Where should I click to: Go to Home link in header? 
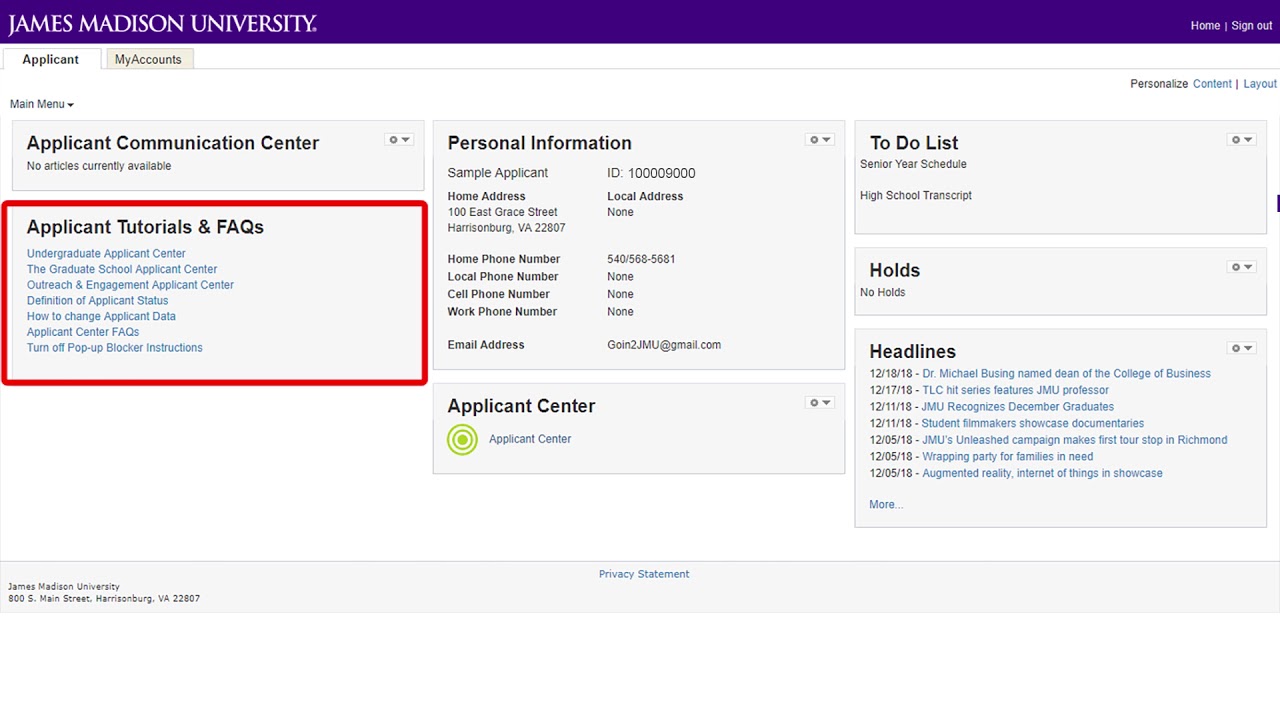click(x=1205, y=26)
